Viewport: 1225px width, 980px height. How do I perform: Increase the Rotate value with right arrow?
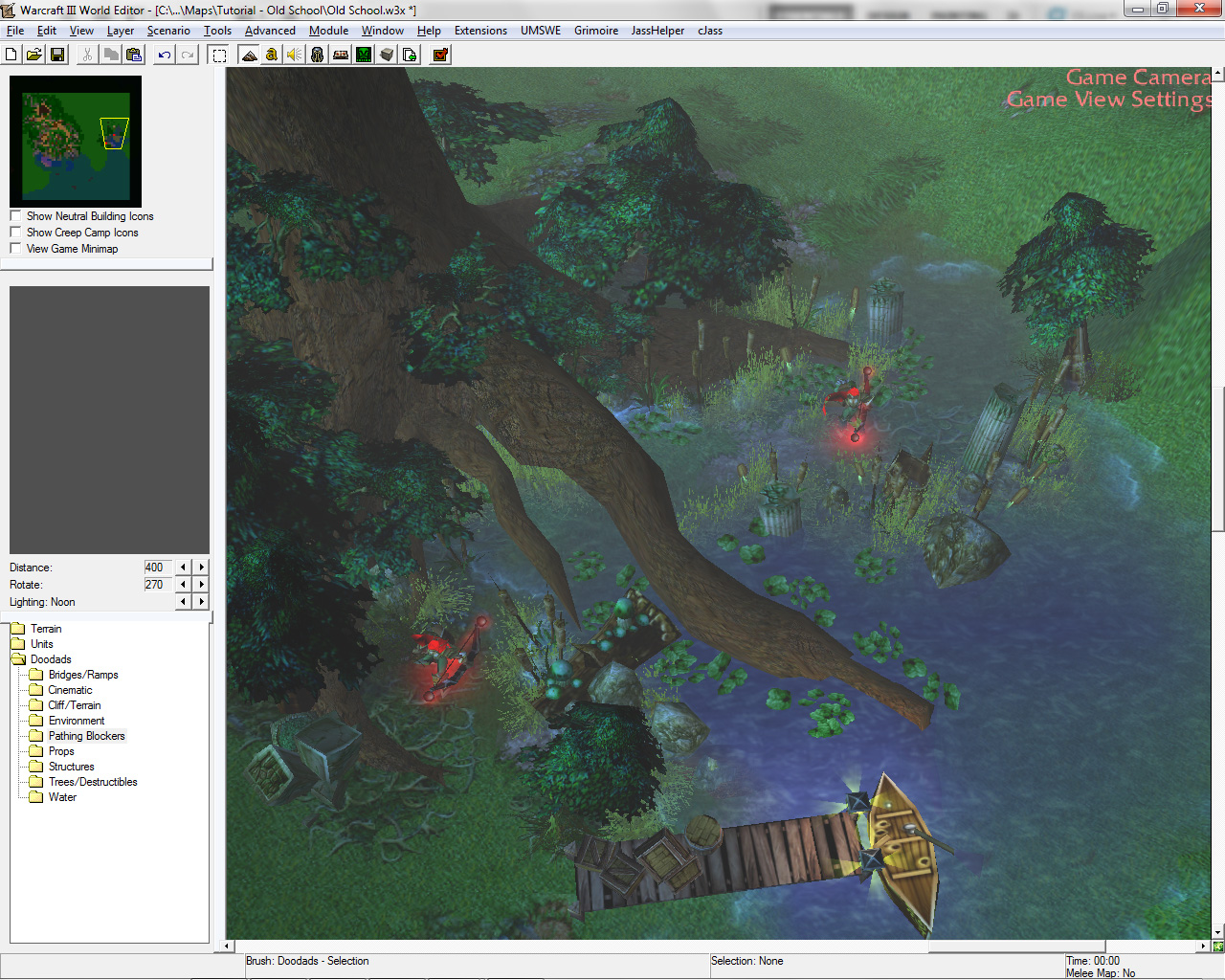(x=201, y=585)
